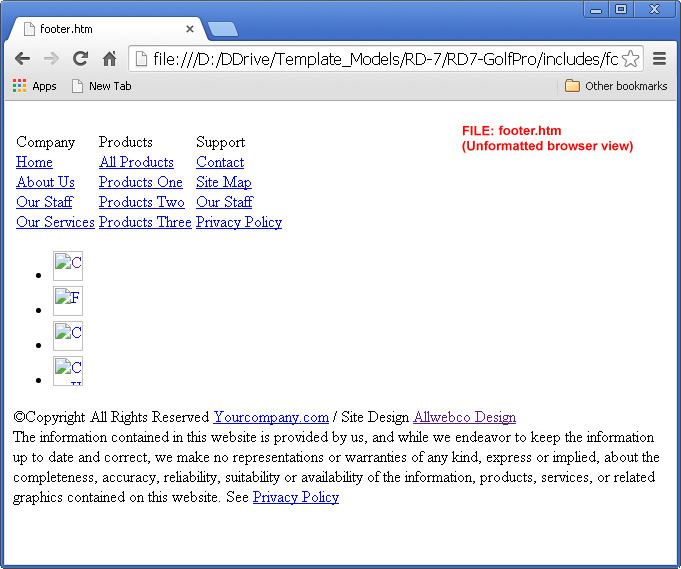The image size is (681, 569).
Task: Click the Forward navigation arrow
Action: point(51,59)
